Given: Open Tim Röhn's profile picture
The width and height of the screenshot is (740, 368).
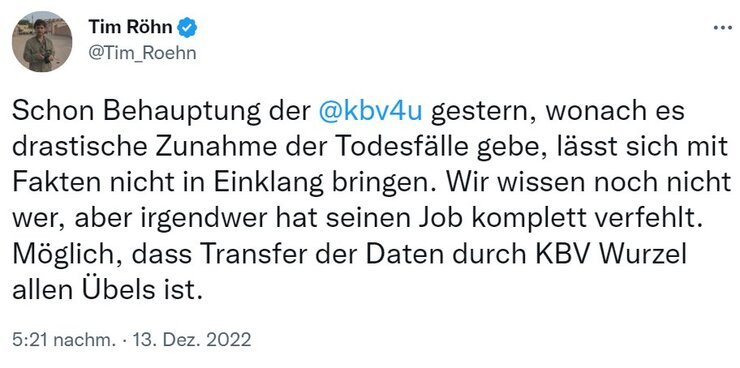Looking at the screenshot, I should pyautogui.click(x=42, y=42).
